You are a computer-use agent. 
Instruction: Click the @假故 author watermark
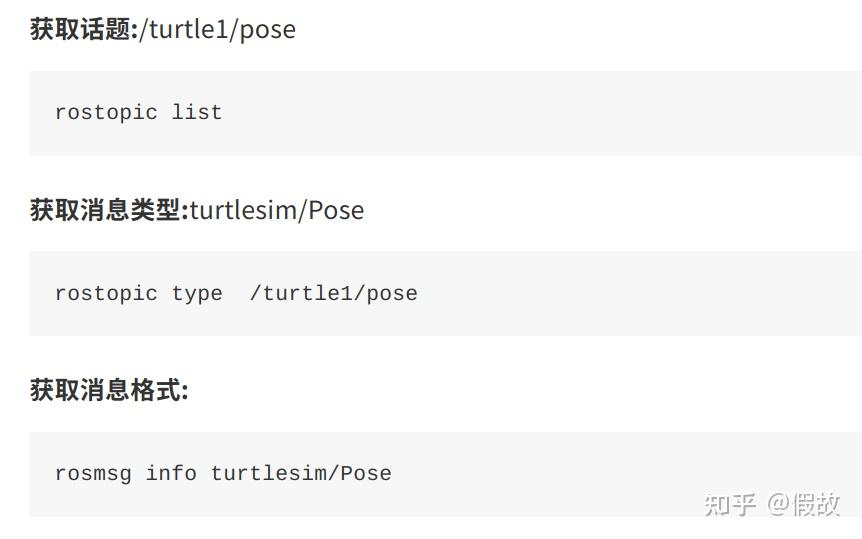(x=803, y=504)
